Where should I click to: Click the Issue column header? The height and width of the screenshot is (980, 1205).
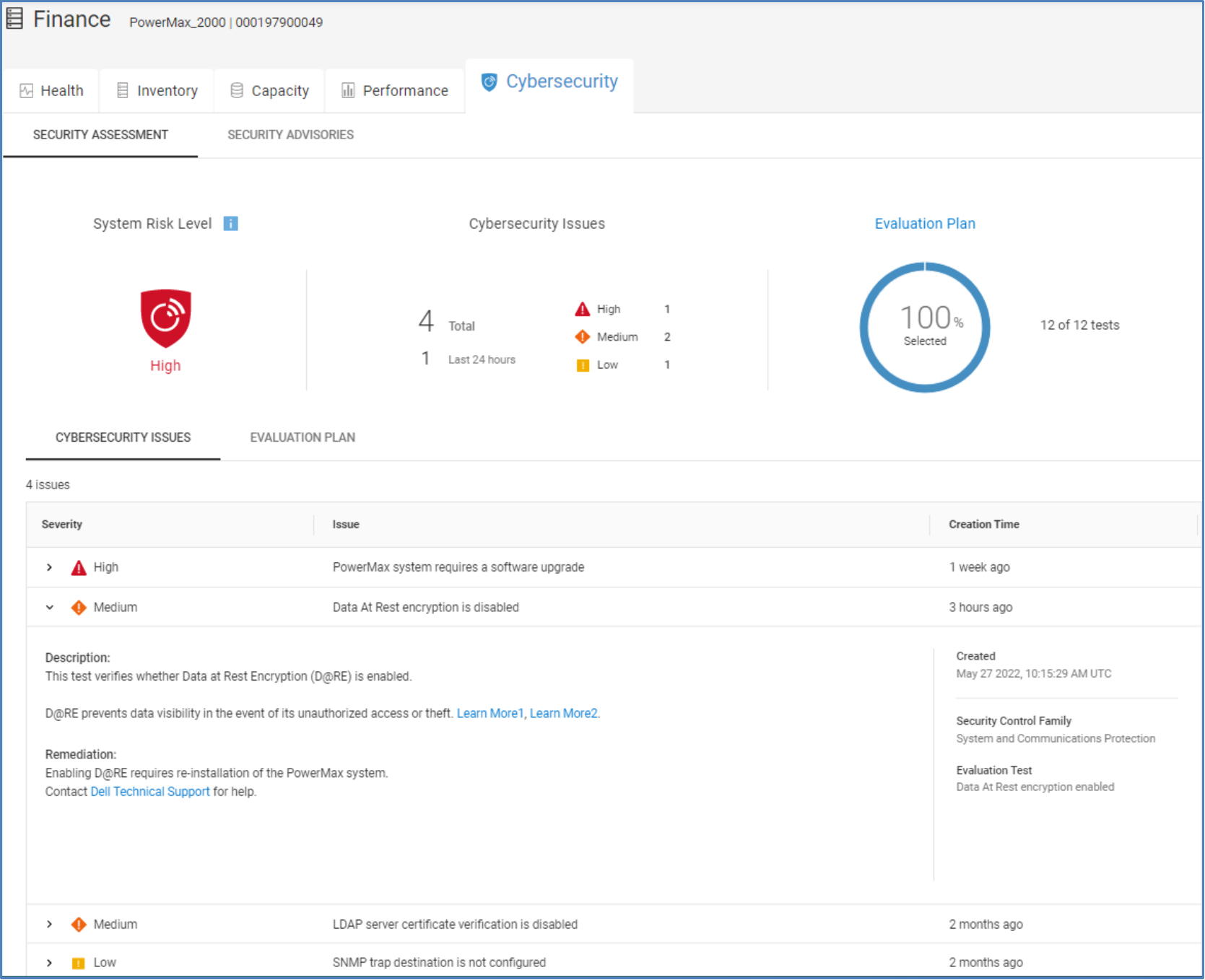pos(346,525)
